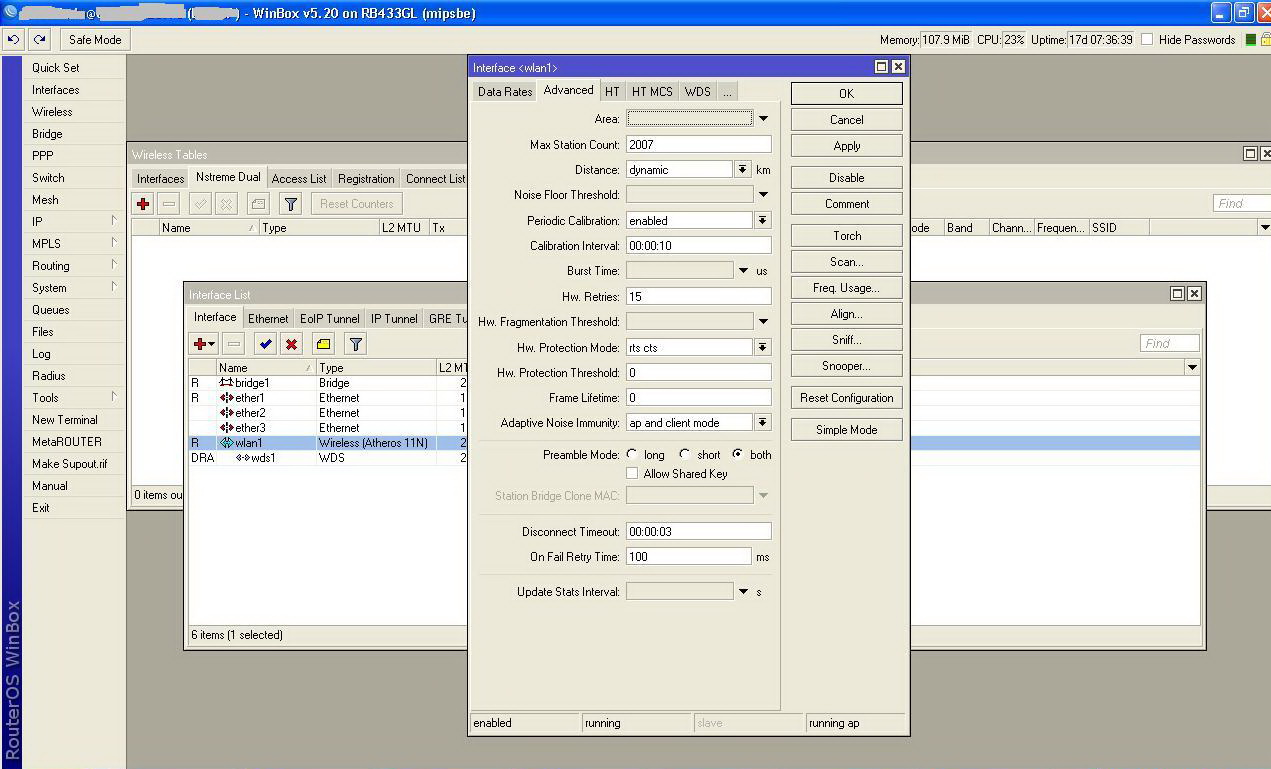
Task: Click blue checkmark enable icon in Interface List
Action: 265,344
